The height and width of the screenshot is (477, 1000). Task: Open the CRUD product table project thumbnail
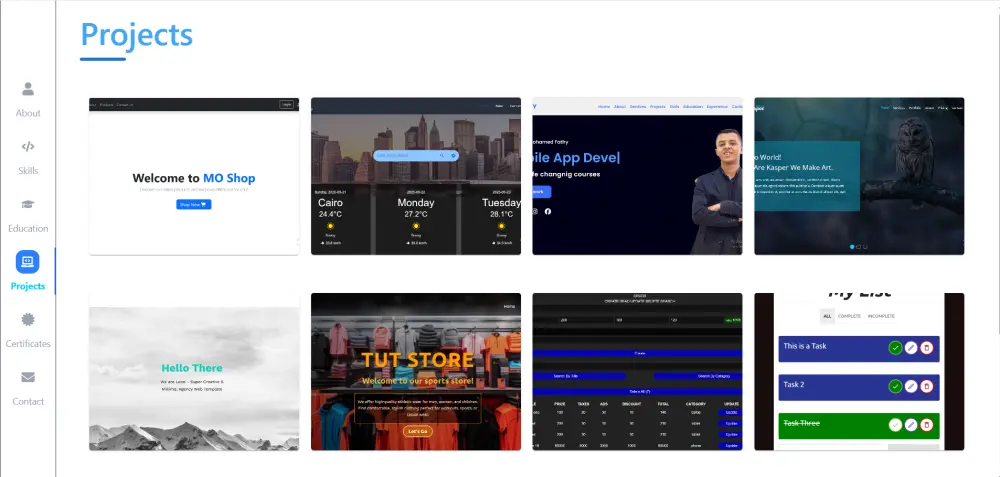tap(638, 372)
